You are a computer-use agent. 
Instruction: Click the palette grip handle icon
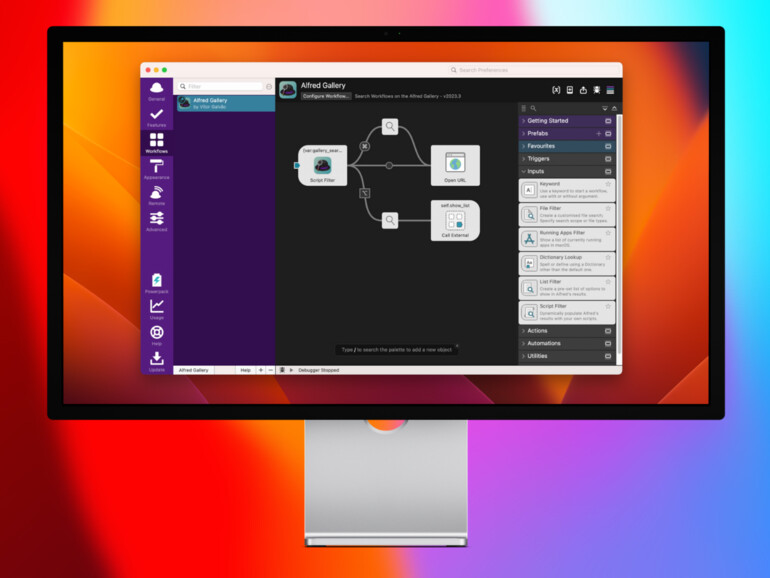click(523, 108)
